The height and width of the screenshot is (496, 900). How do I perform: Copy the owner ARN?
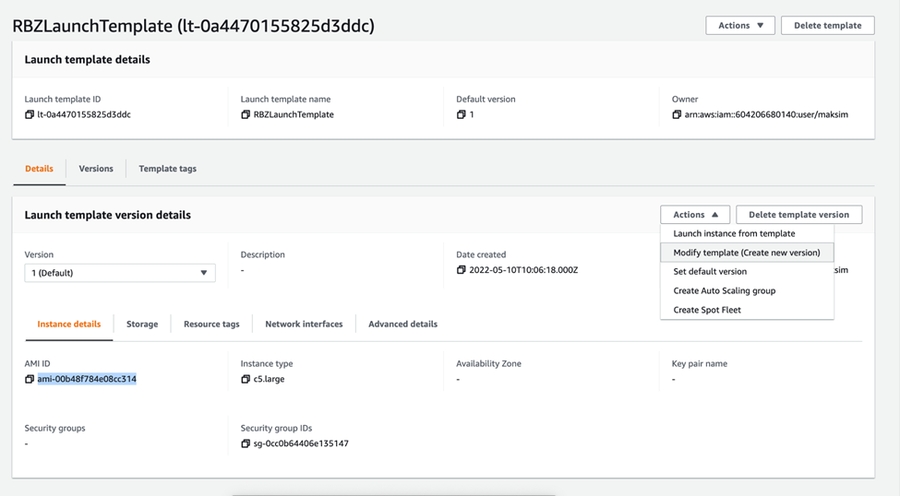pyautogui.click(x=677, y=115)
